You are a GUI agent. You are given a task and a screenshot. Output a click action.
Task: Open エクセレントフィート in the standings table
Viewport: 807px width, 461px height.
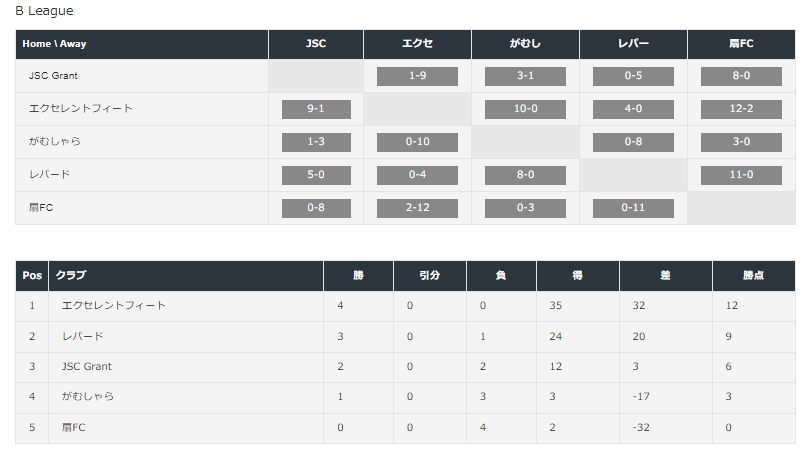(113, 306)
